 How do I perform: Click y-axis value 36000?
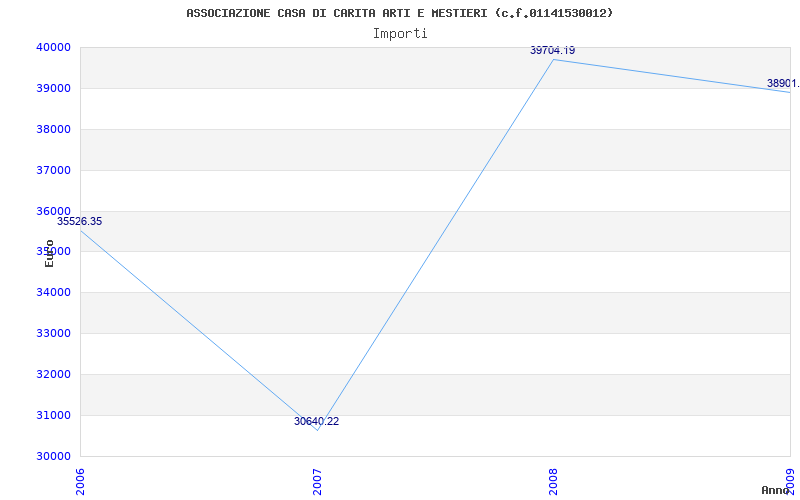pyautogui.click(x=53, y=211)
